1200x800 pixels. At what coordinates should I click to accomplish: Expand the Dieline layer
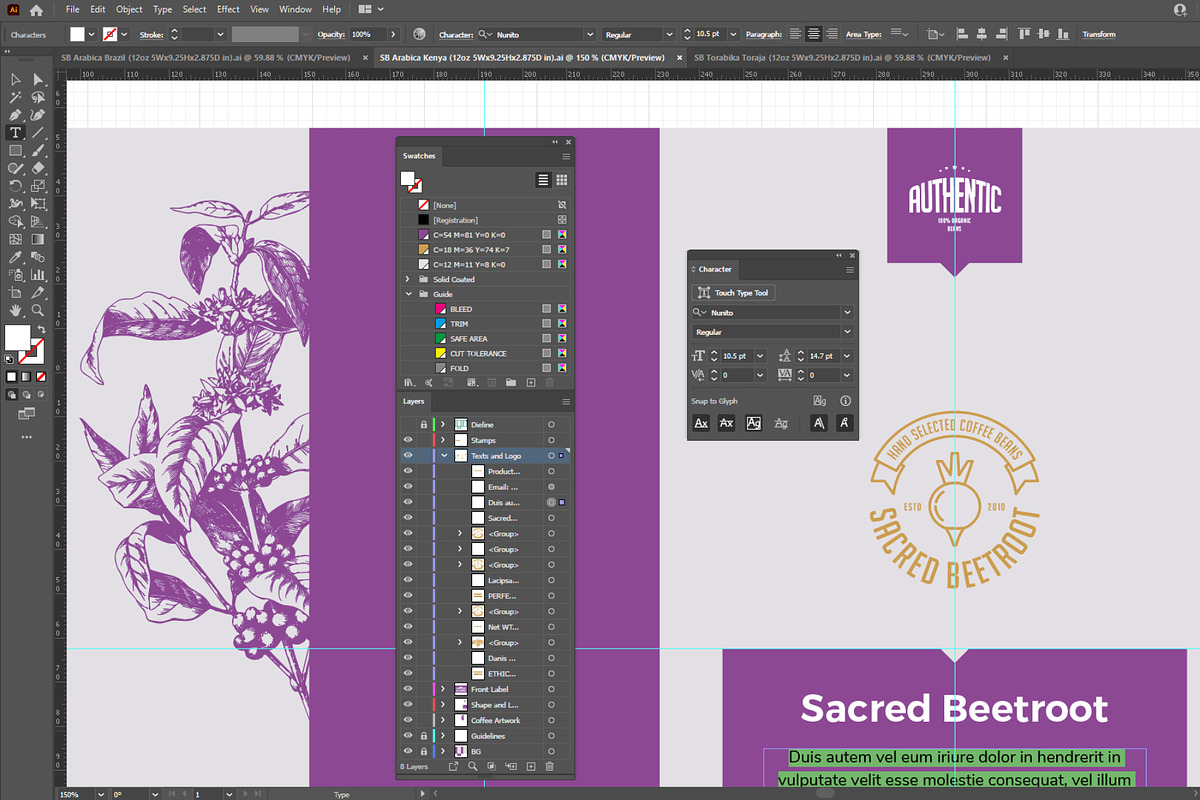click(443, 425)
